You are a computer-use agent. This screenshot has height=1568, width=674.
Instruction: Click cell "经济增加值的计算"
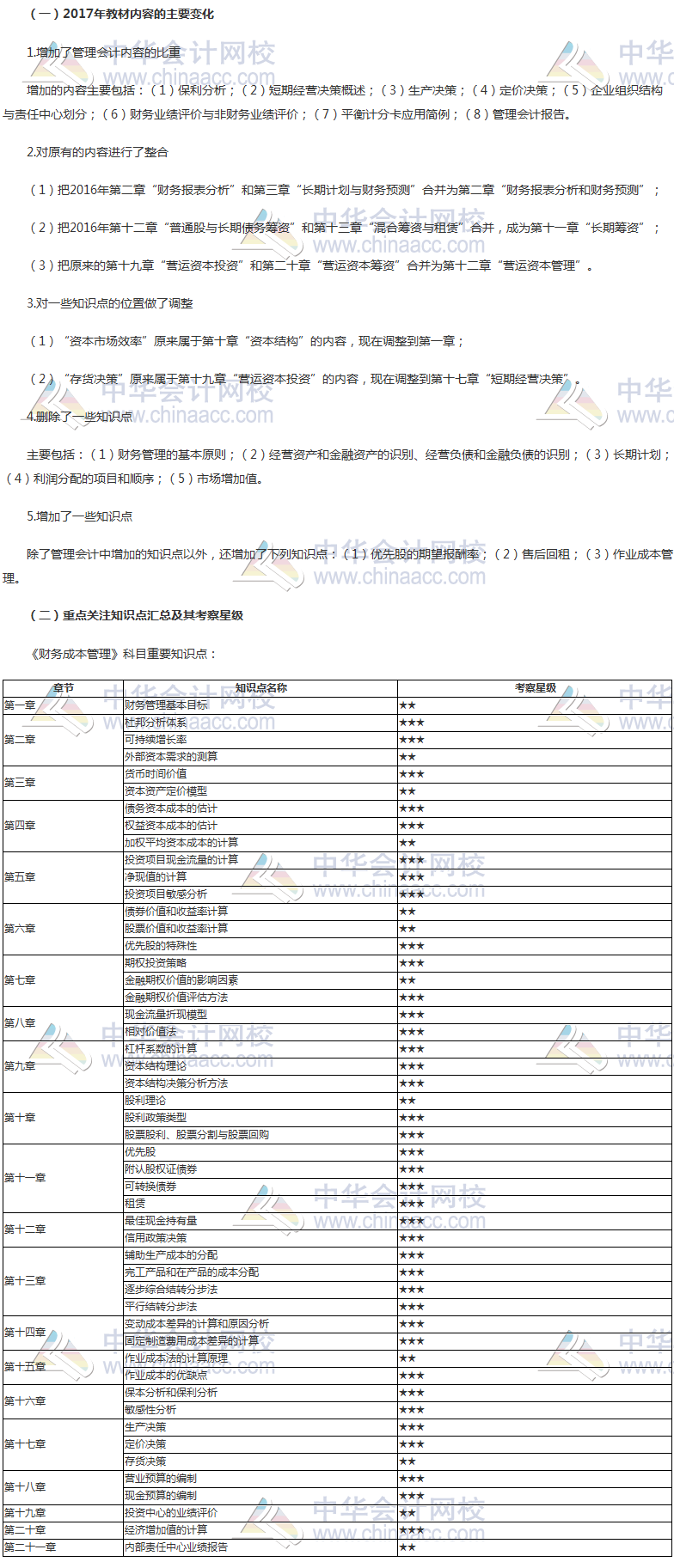[260, 1530]
